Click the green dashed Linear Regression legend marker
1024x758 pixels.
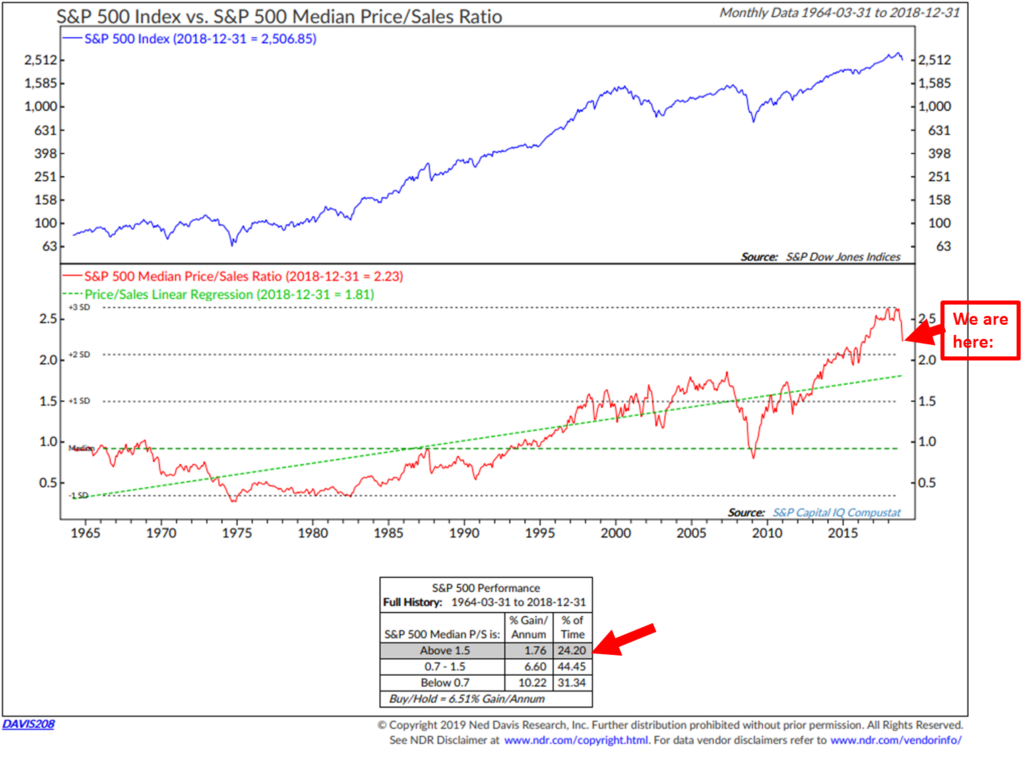tap(73, 295)
